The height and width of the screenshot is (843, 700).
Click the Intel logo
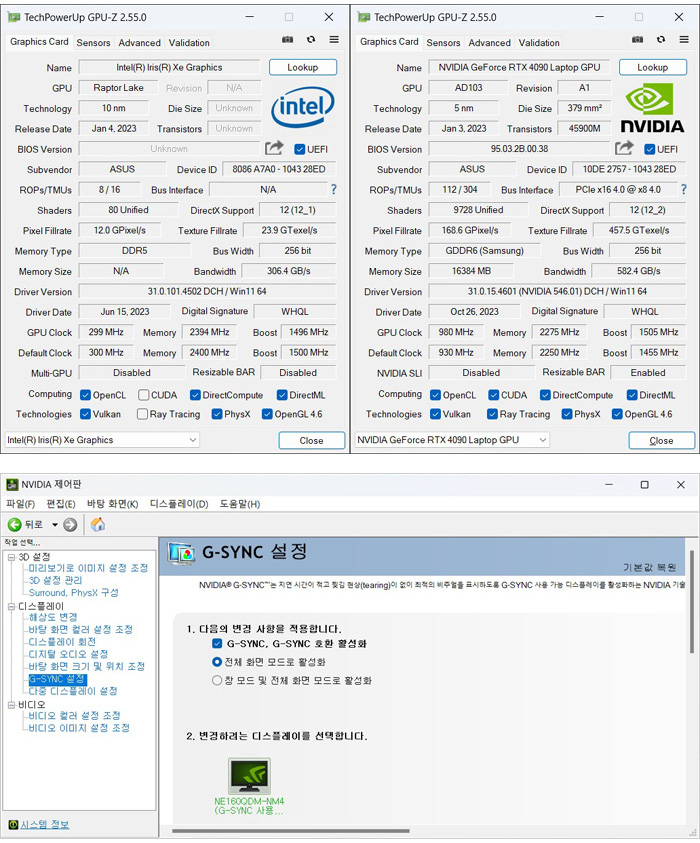[303, 106]
